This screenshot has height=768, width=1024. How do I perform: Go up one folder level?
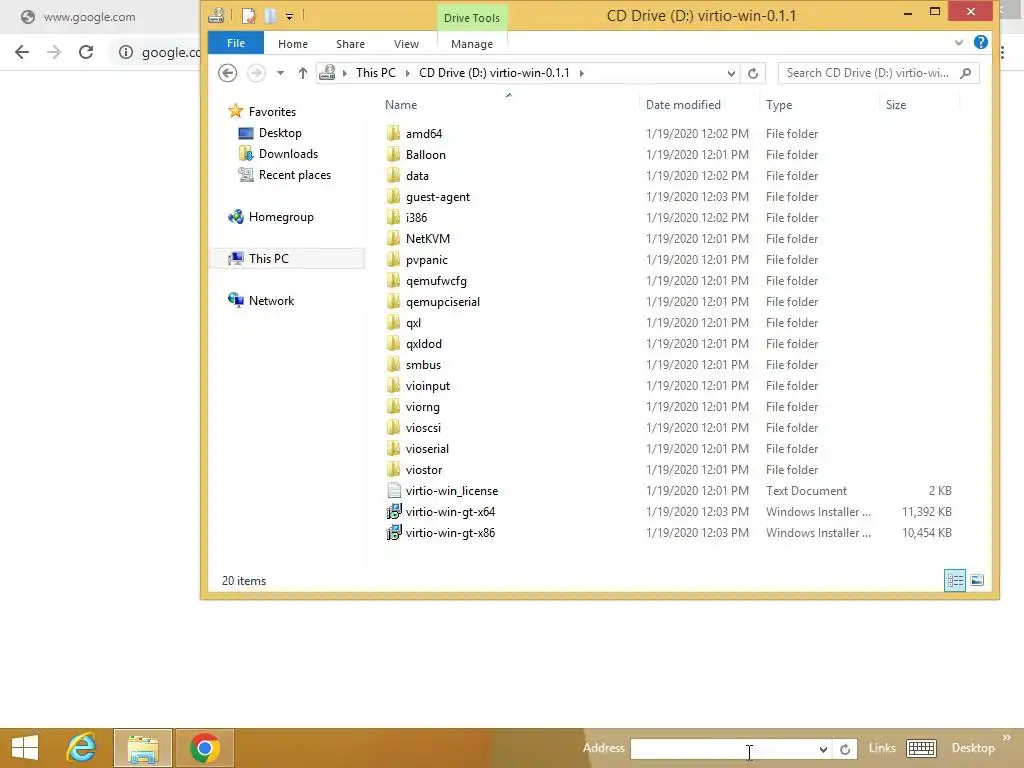click(x=302, y=73)
